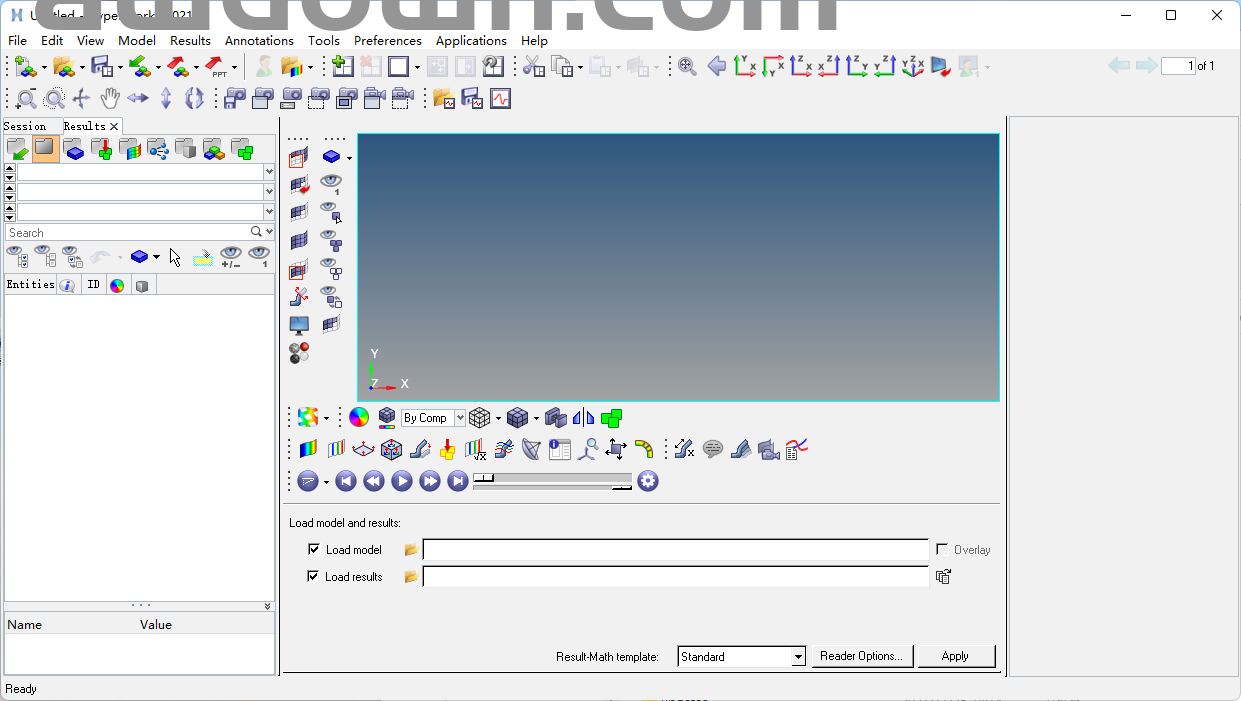Switch to the Session tab

25,126
